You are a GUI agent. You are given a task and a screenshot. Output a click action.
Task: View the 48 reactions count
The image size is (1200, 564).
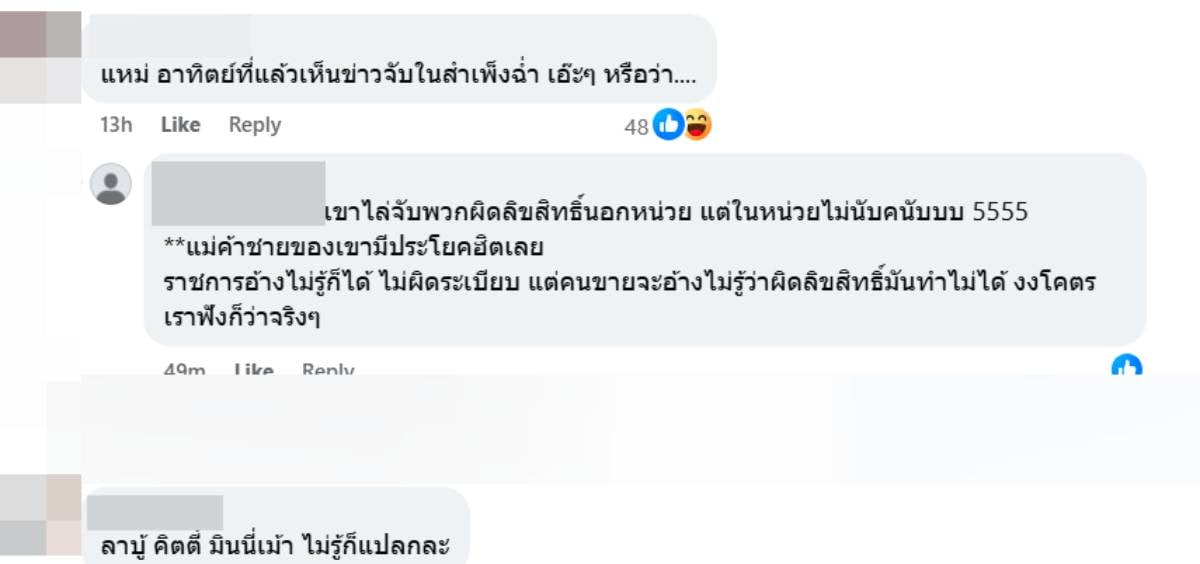tap(636, 127)
